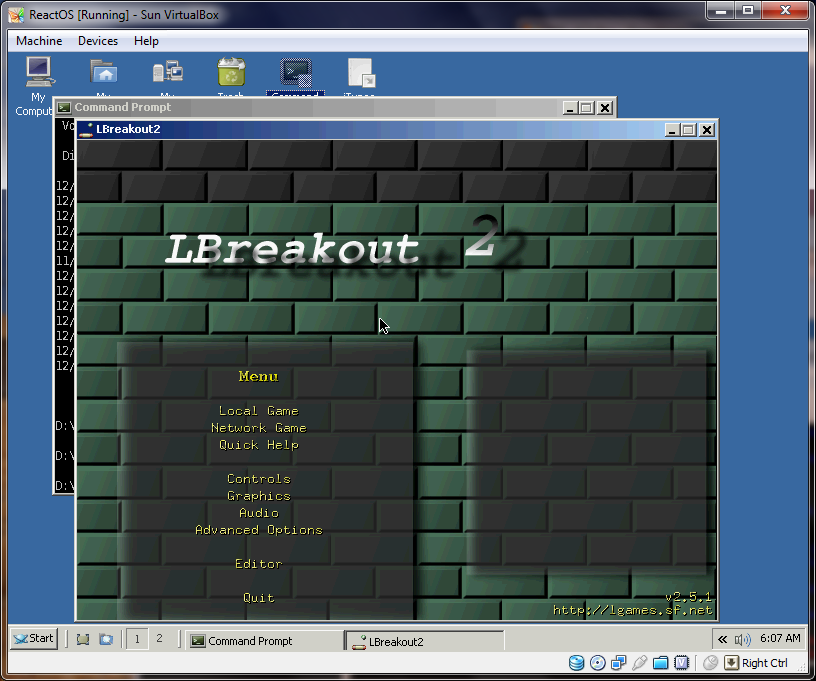The height and width of the screenshot is (681, 816).
Task: Open My Network Places desktop icon
Action: [167, 73]
